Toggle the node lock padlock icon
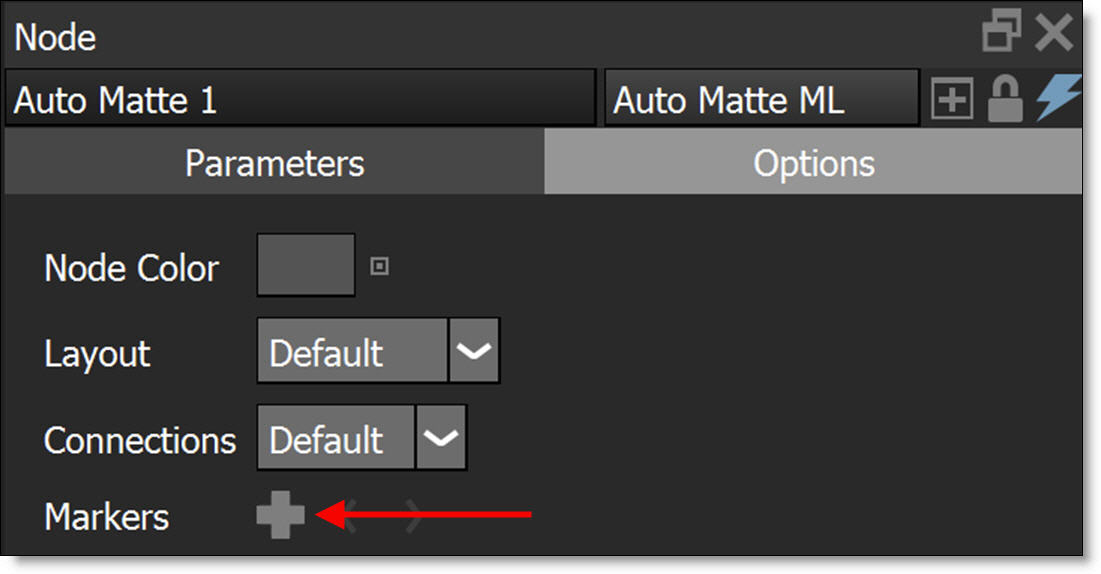Viewport: 1101px width, 574px height. 1004,100
